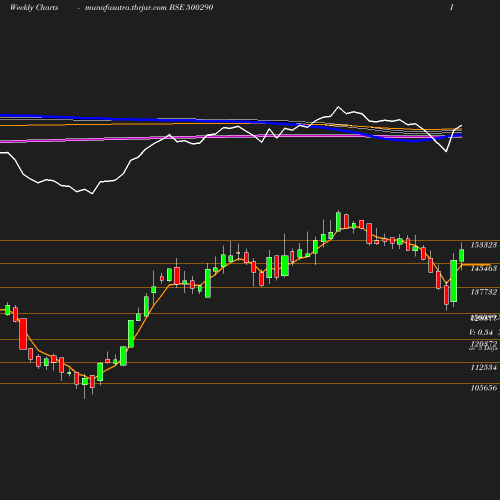Click the "V: 0.54" volume readout

pos(481,332)
